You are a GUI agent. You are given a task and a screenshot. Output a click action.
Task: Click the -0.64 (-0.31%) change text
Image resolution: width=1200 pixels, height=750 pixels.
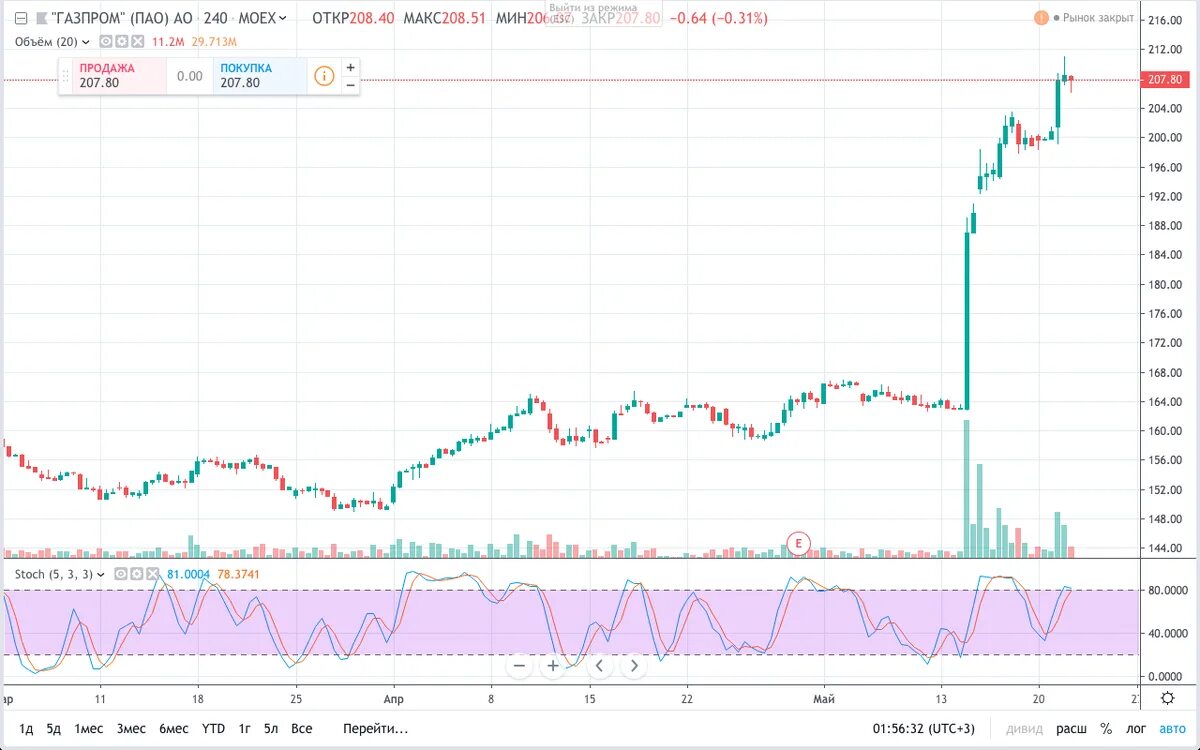coord(719,18)
